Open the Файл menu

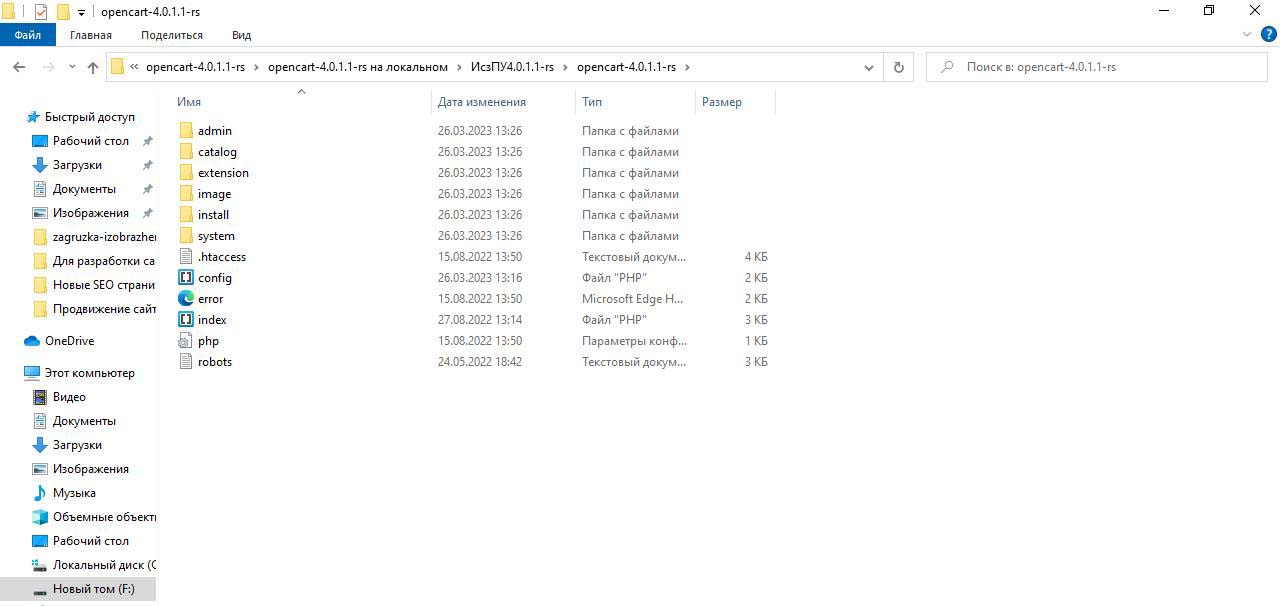tap(28, 35)
